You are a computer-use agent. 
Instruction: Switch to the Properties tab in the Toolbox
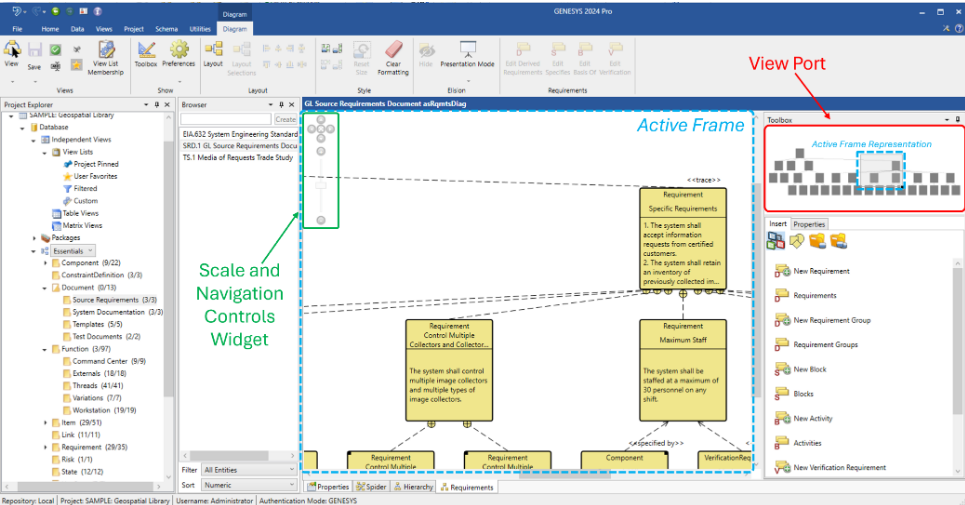(809, 224)
